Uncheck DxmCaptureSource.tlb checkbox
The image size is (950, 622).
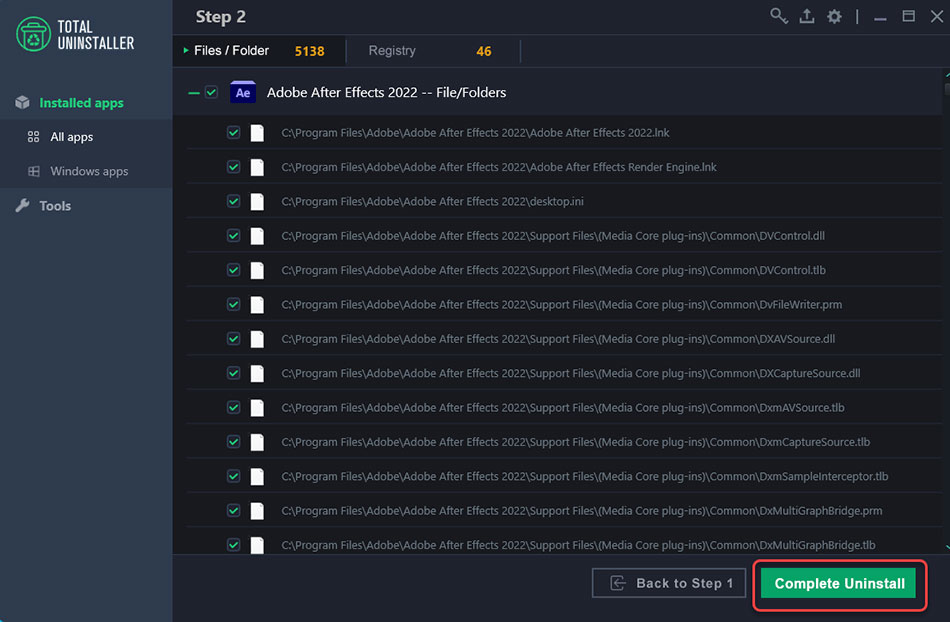(233, 442)
